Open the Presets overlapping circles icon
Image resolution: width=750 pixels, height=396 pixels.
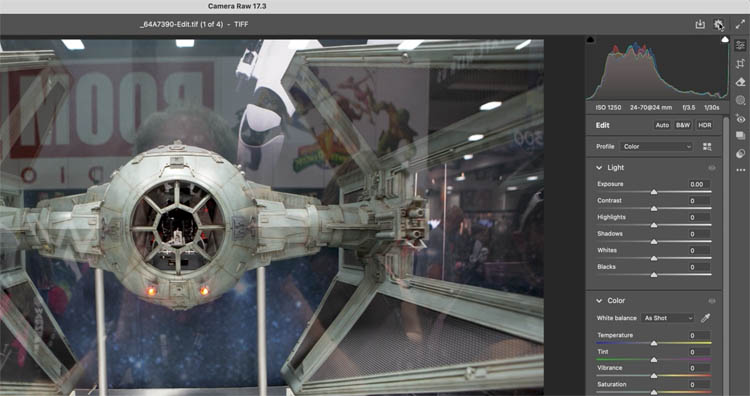coord(740,154)
